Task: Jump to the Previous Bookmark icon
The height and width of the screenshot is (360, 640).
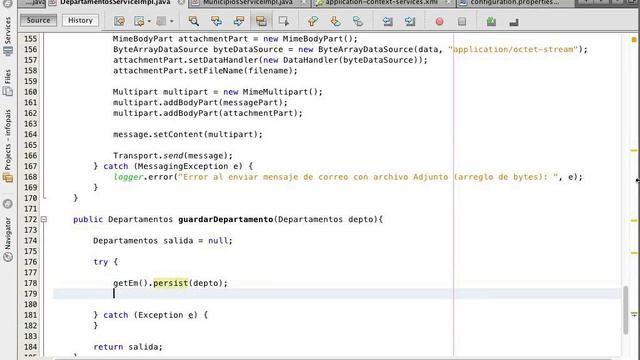Action: (x=313, y=21)
